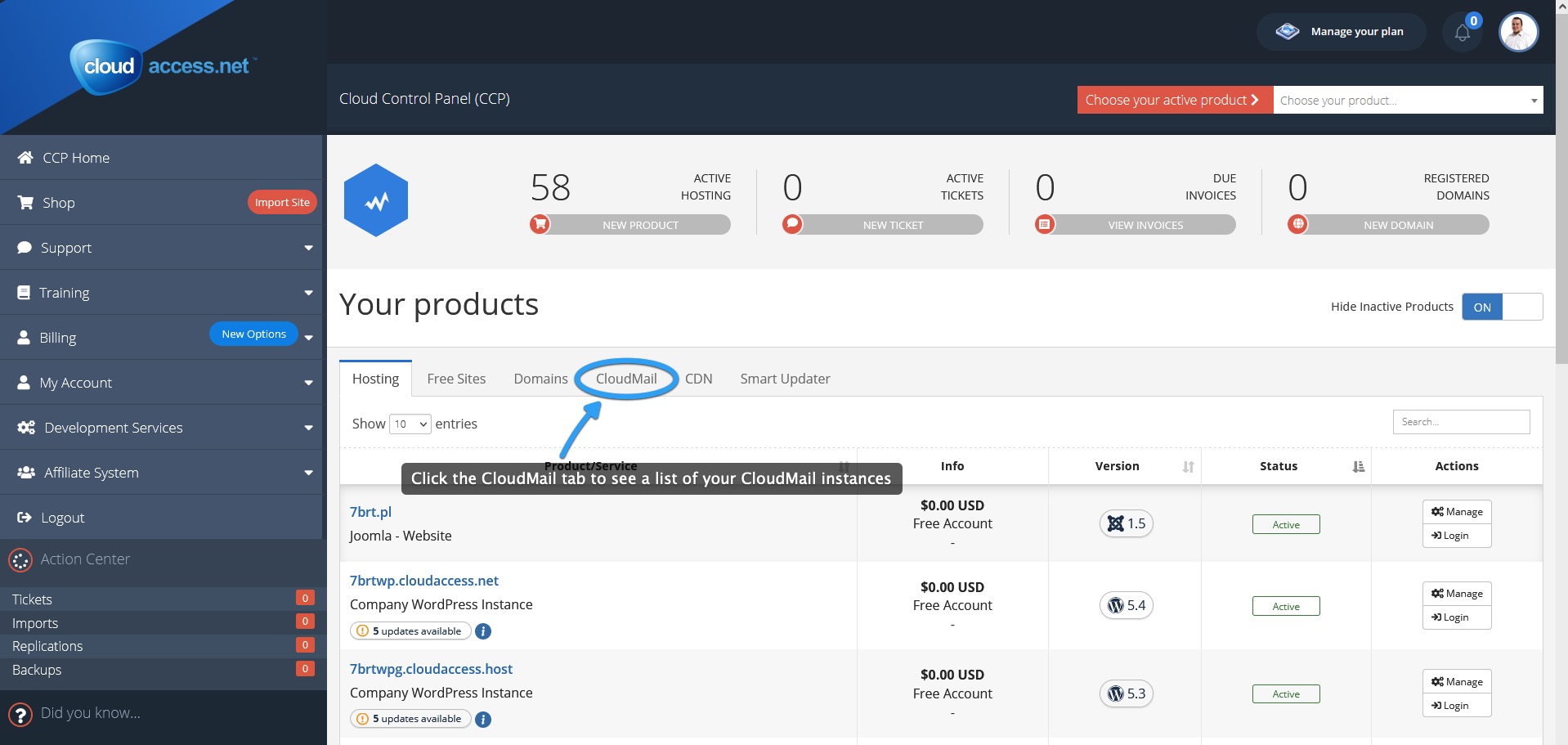Click the Affiliate System group icon

point(26,472)
